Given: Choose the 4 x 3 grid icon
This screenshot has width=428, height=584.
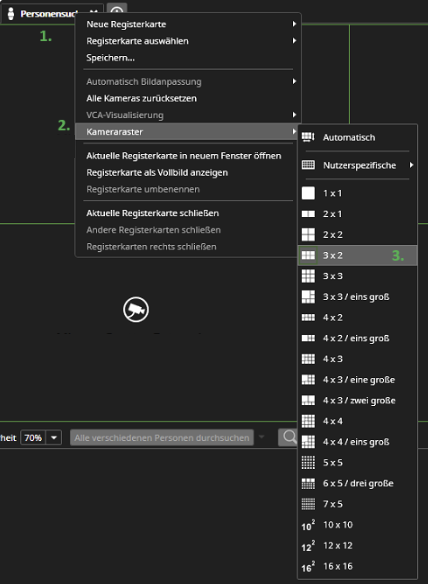Looking at the screenshot, I should coord(308,359).
